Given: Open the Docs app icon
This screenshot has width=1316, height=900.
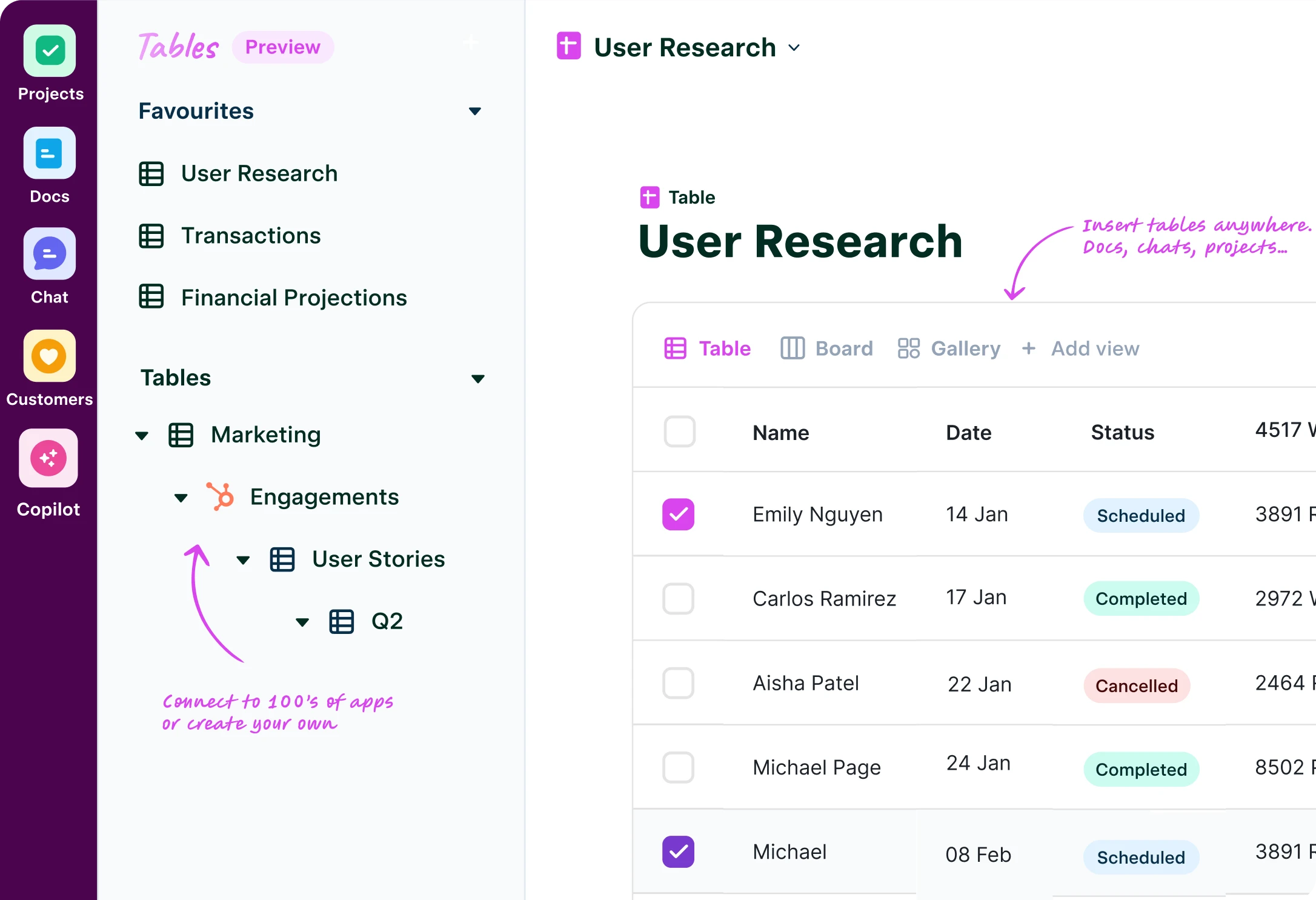Looking at the screenshot, I should (50, 153).
